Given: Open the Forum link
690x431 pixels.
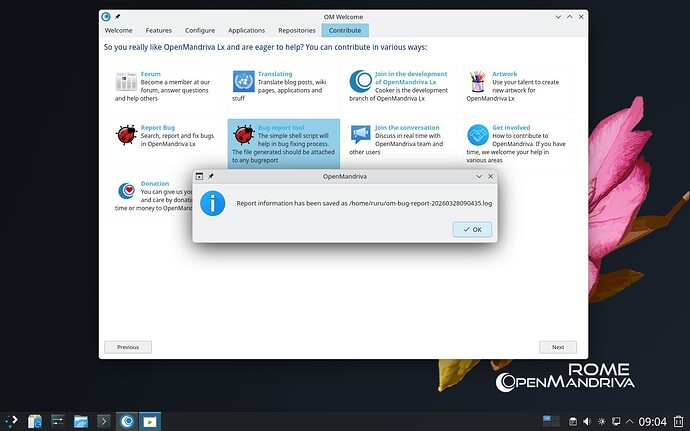Looking at the screenshot, I should pyautogui.click(x=150, y=74).
